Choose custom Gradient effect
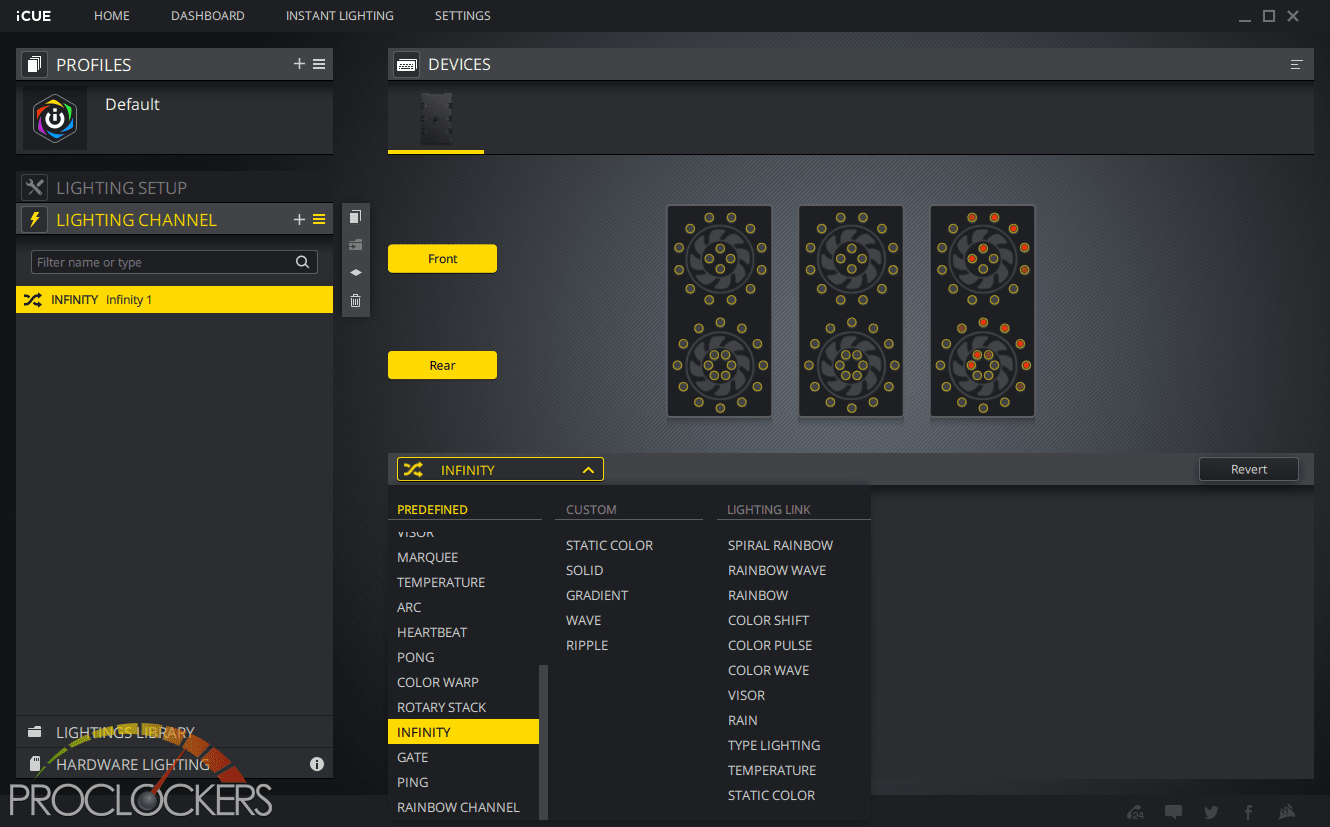Image resolution: width=1330 pixels, height=827 pixels. coord(597,595)
